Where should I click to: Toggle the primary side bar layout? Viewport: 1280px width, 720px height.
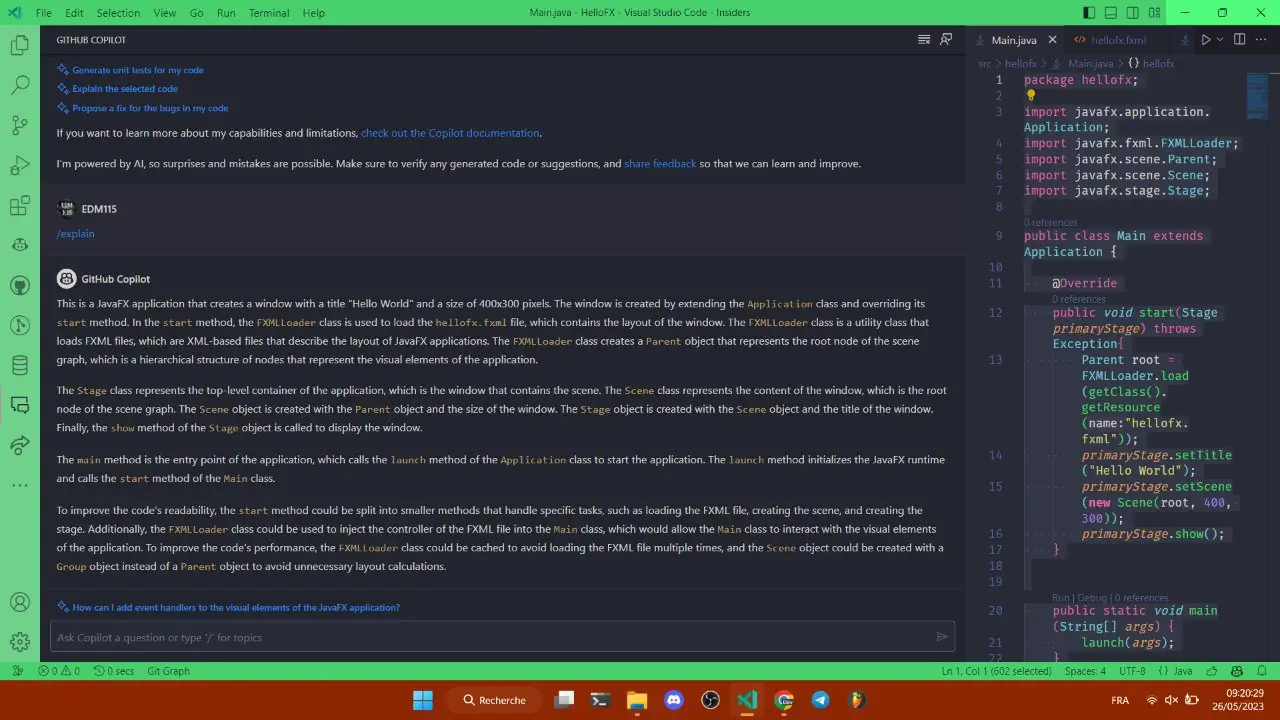pos(1089,13)
